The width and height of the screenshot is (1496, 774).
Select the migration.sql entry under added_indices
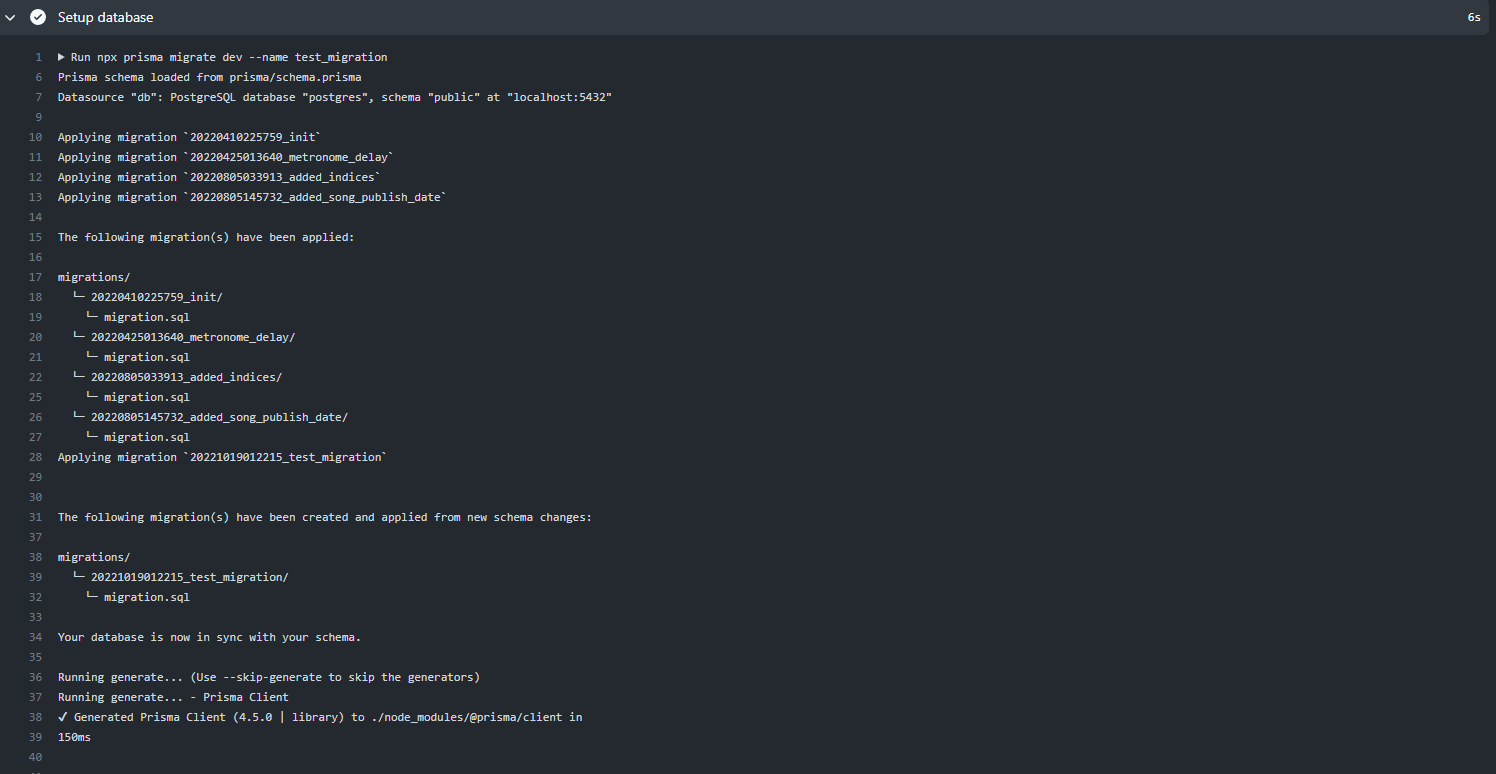tap(147, 397)
